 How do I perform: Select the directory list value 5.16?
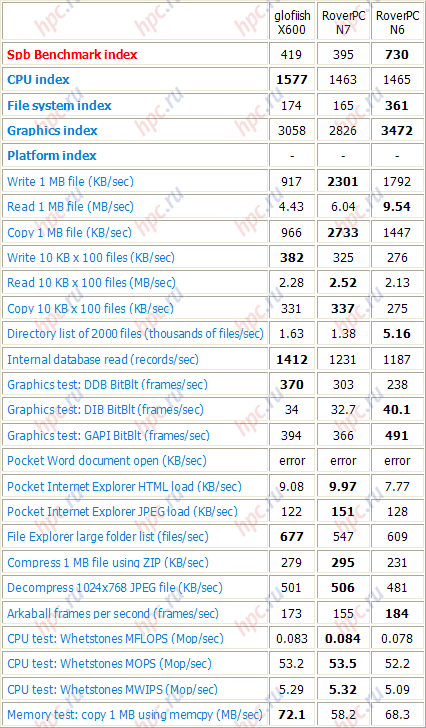[x=397, y=333]
